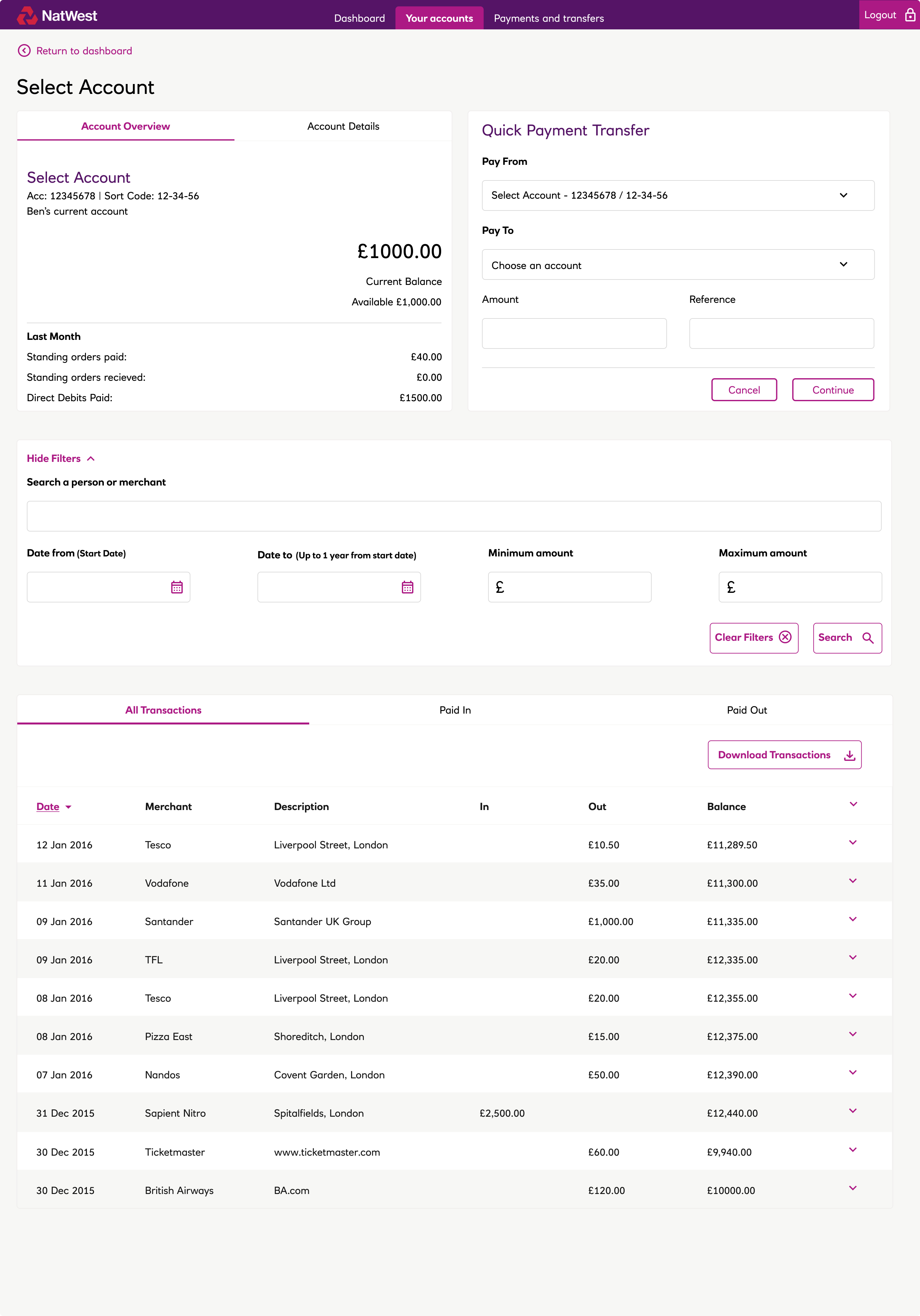Expand the British Airways transaction row
Screen dimensions: 920x1316
click(x=853, y=1188)
